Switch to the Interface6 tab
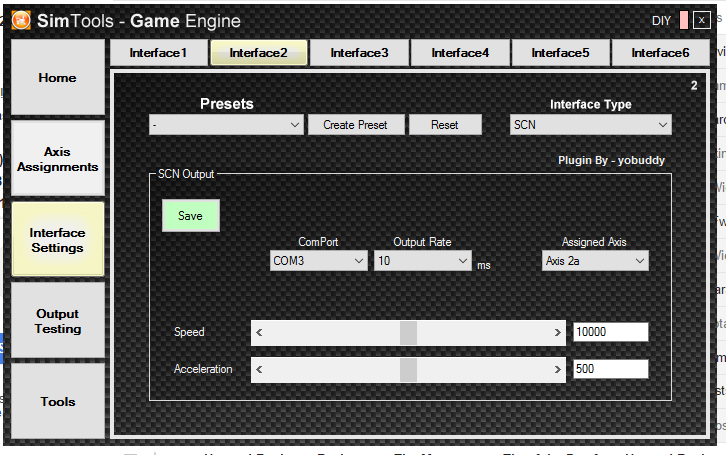Screen dimensions: 726x455 tap(660, 53)
